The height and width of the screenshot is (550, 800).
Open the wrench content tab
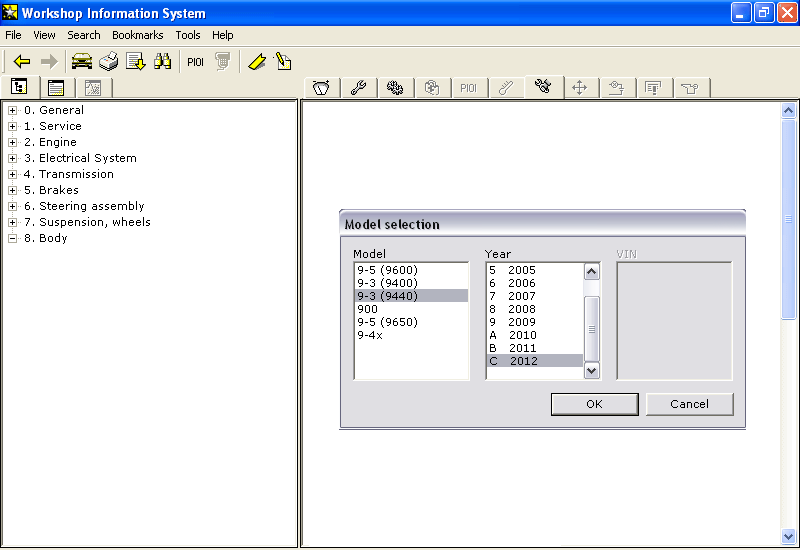pyautogui.click(x=358, y=88)
